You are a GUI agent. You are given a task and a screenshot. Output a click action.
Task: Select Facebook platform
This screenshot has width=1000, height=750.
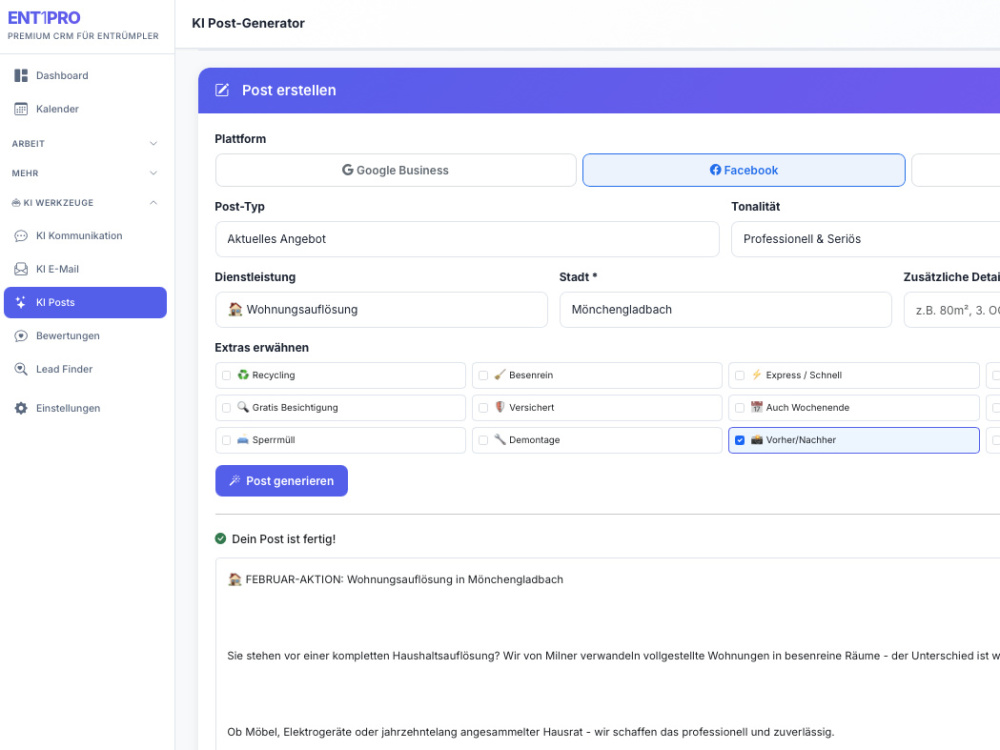point(744,170)
